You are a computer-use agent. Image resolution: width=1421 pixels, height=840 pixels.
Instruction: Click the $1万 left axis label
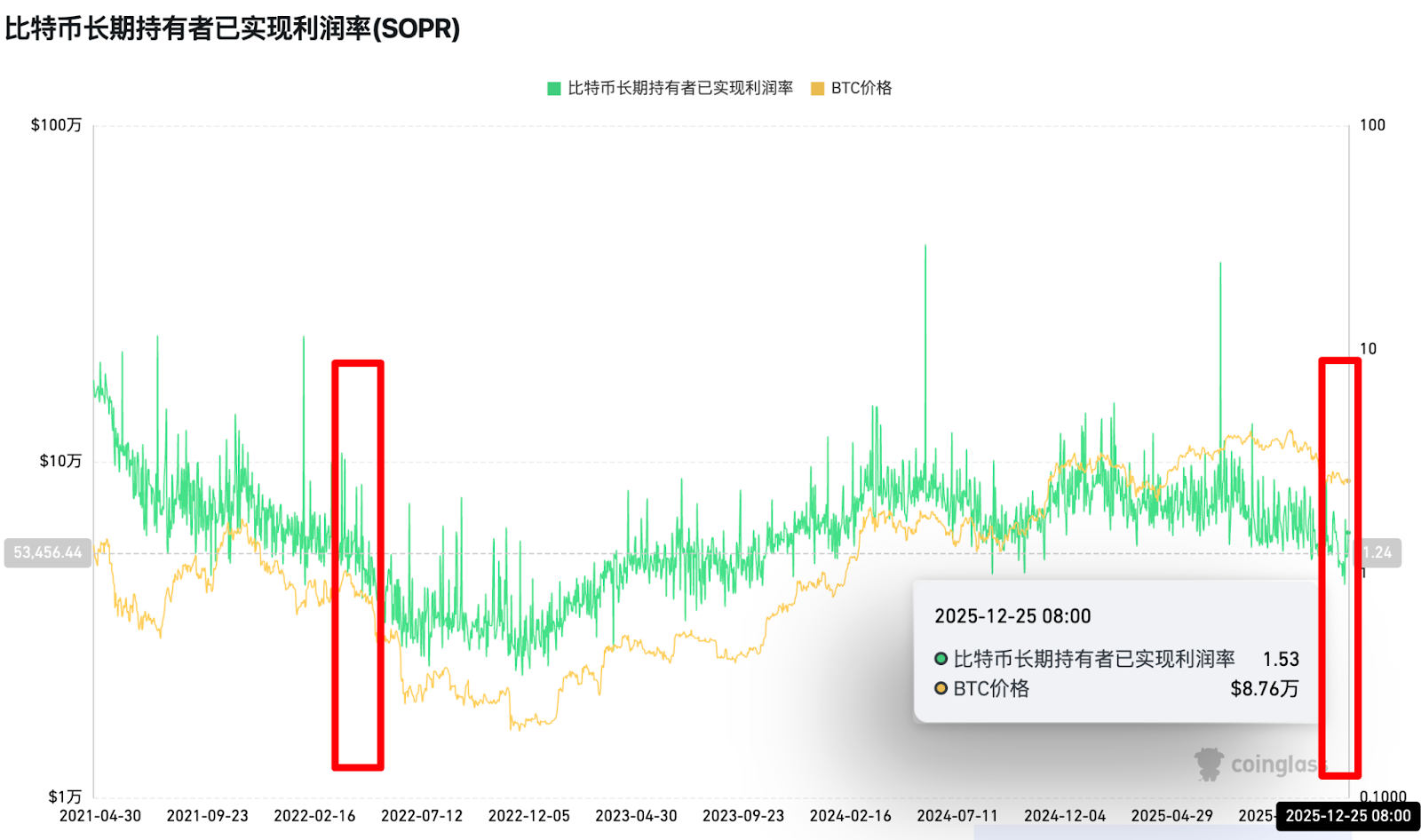tap(65, 796)
